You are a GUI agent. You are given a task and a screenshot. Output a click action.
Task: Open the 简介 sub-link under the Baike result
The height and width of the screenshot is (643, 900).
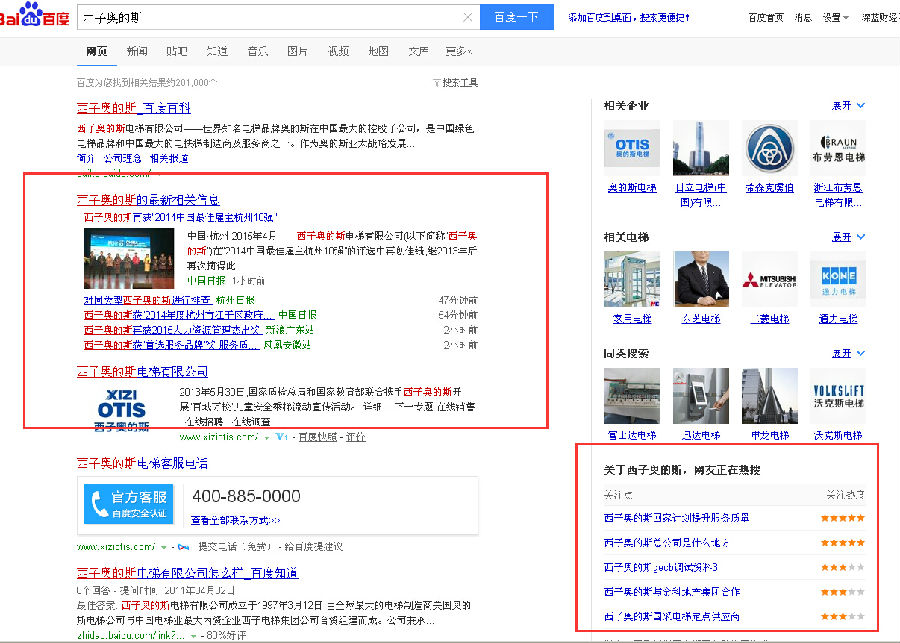[86, 158]
